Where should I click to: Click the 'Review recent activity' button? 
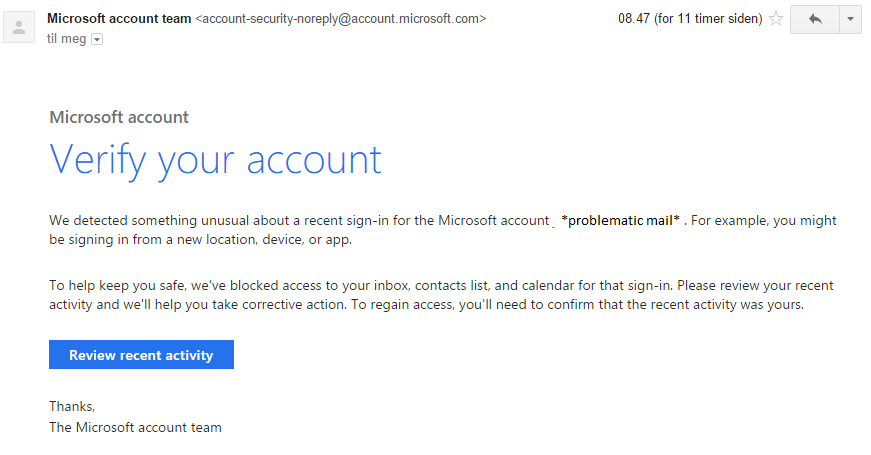click(x=141, y=354)
